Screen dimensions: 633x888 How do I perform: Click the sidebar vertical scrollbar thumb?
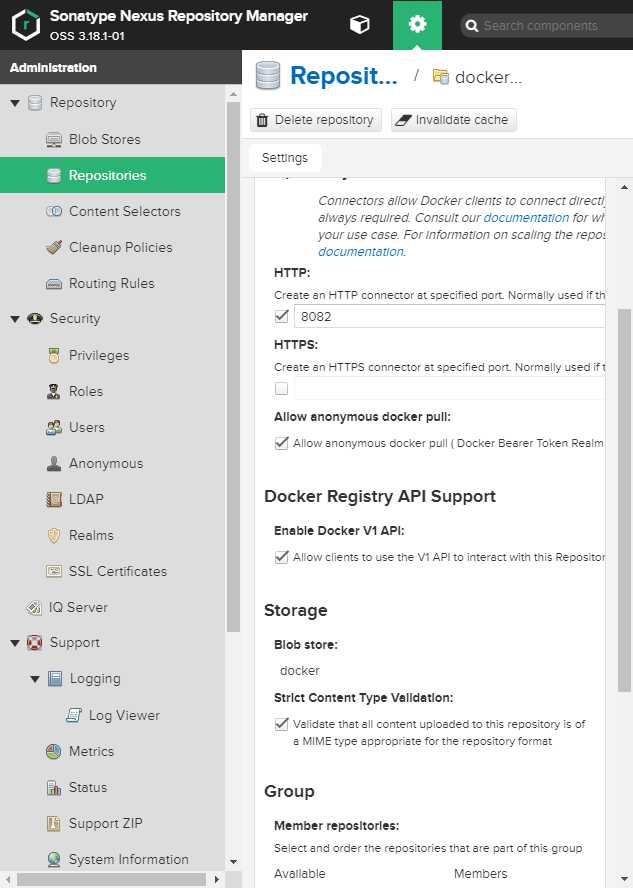tap(233, 367)
